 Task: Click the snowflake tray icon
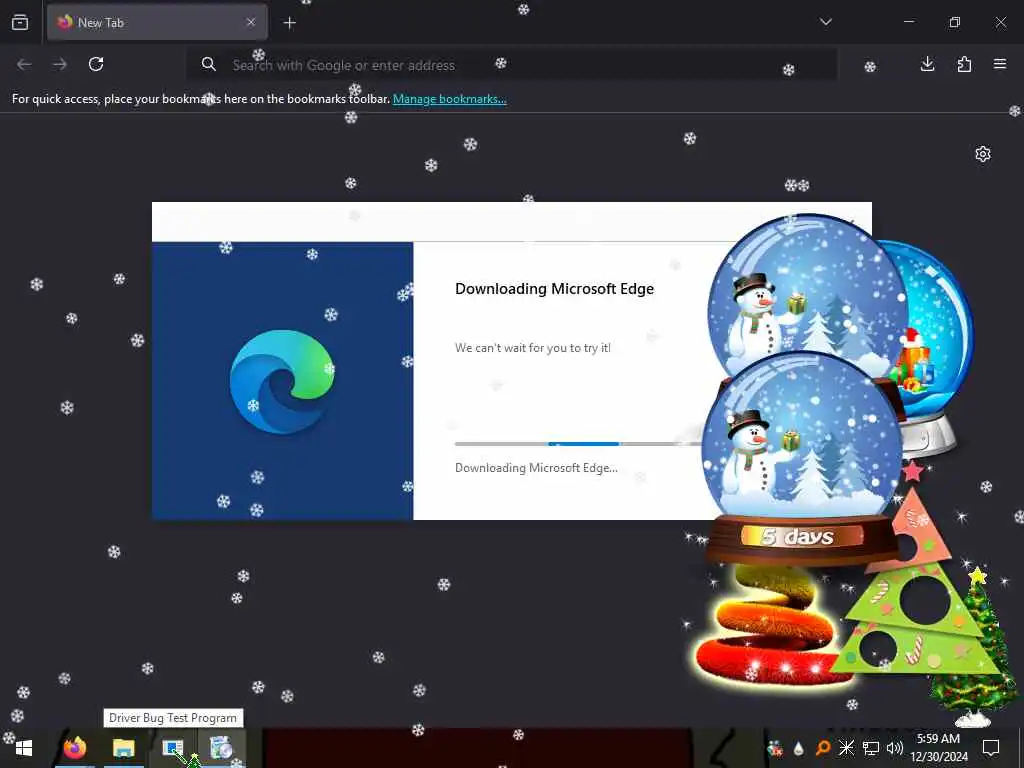pos(846,748)
